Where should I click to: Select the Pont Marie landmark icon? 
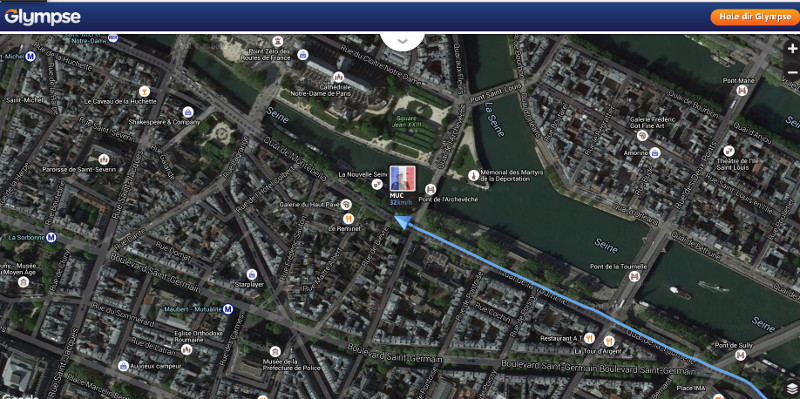[x=742, y=91]
